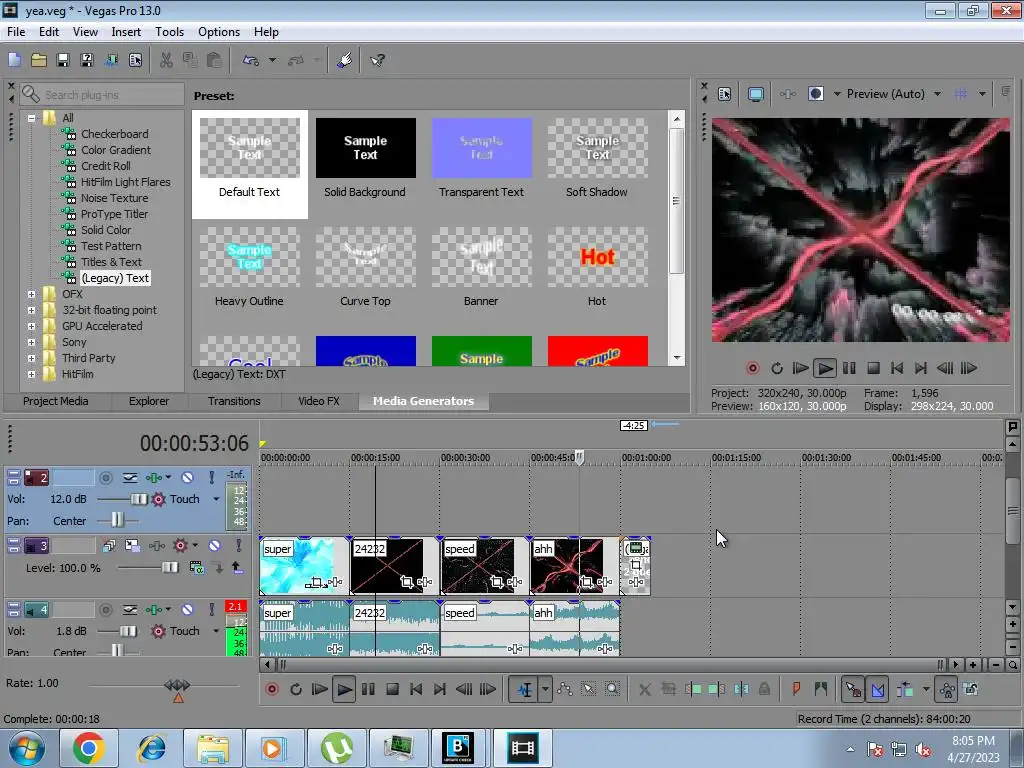Launch Google Chrome from the taskbar
Screen dimensions: 1024x768
[89, 748]
